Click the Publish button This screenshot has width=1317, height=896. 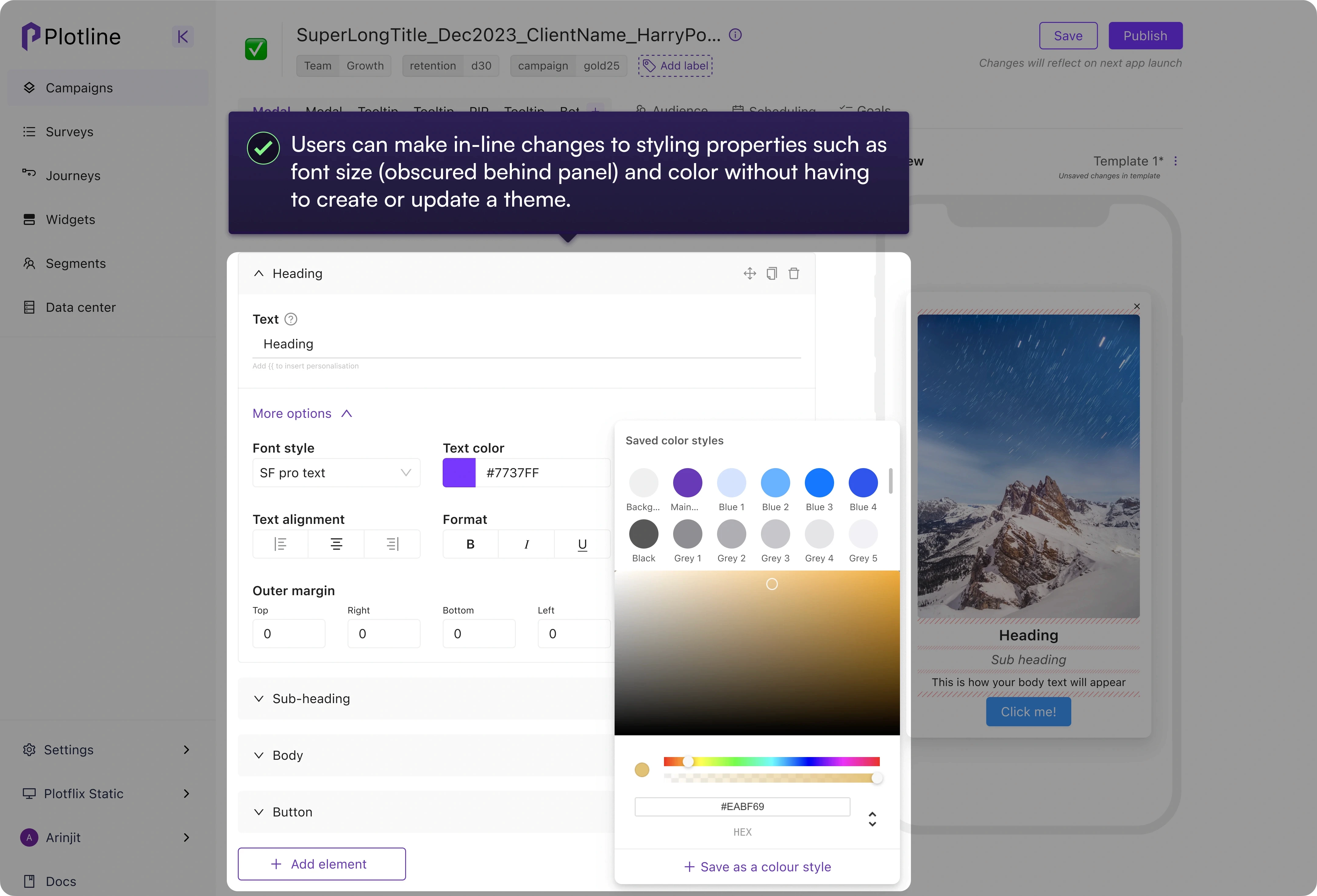pyautogui.click(x=1145, y=36)
